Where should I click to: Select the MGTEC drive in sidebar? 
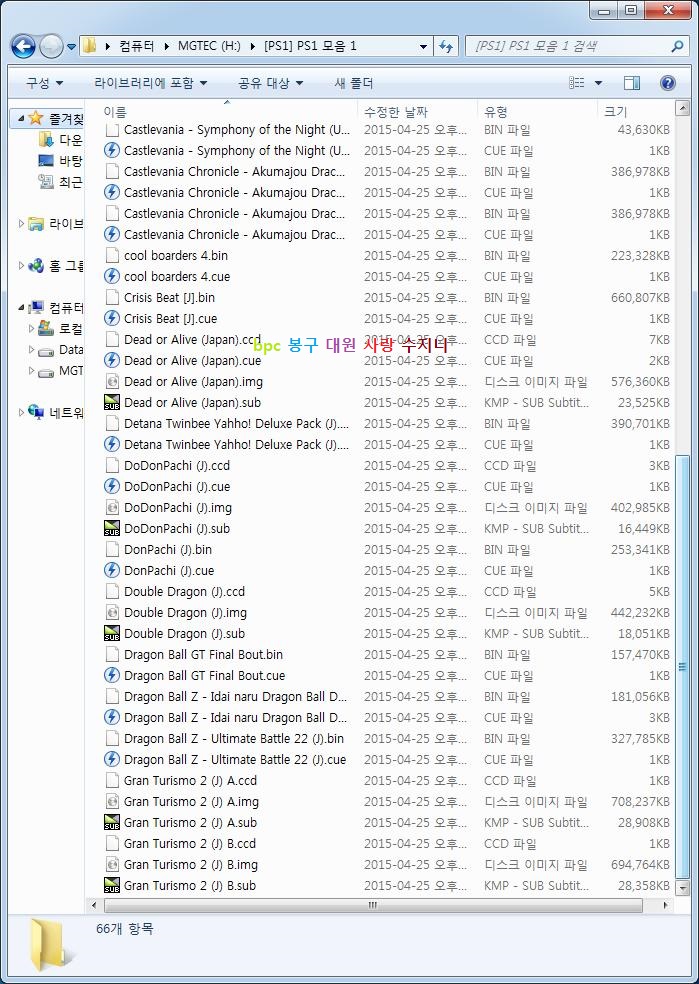point(60,371)
